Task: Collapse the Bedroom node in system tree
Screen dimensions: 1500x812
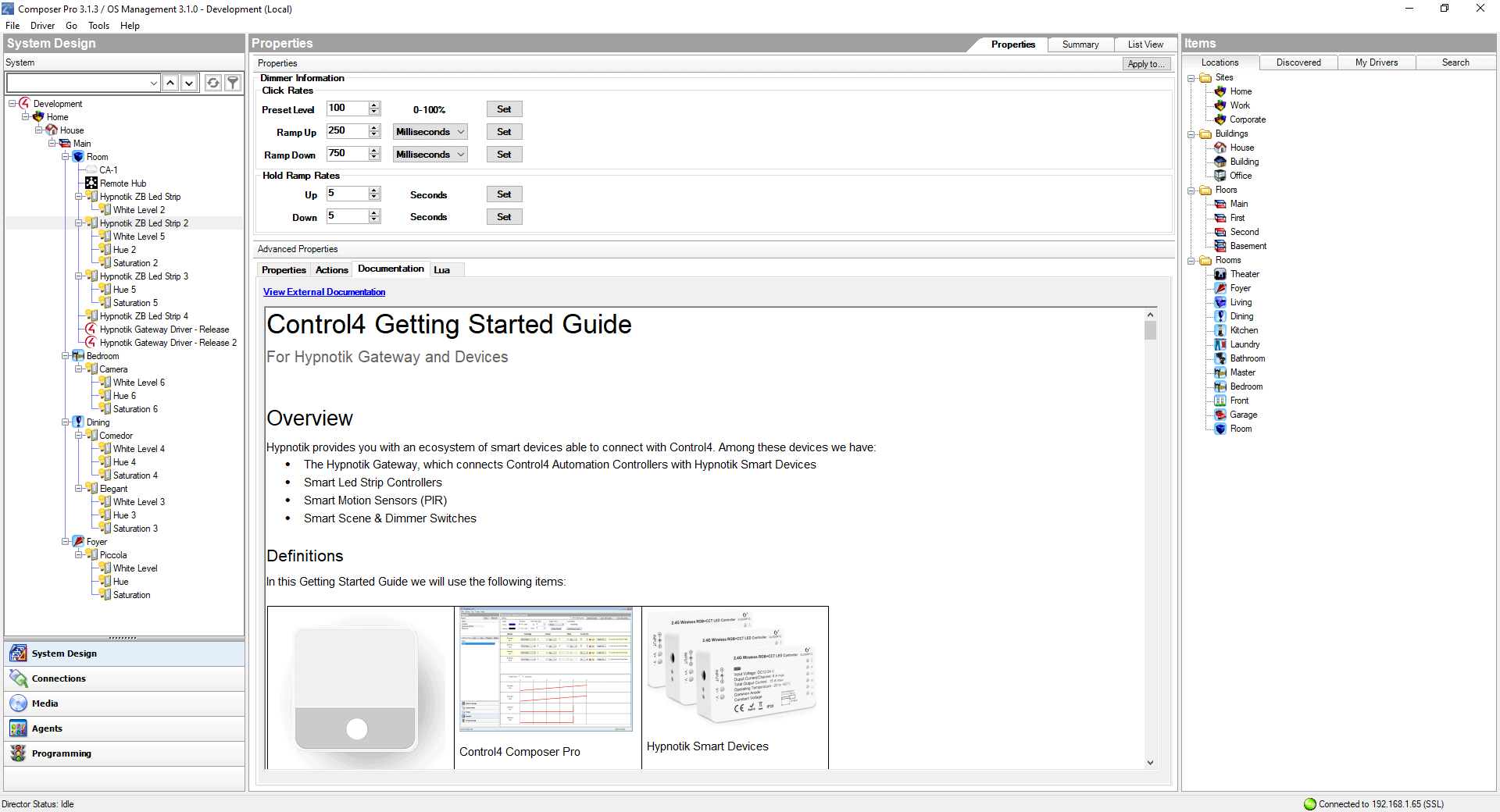Action: [x=66, y=355]
